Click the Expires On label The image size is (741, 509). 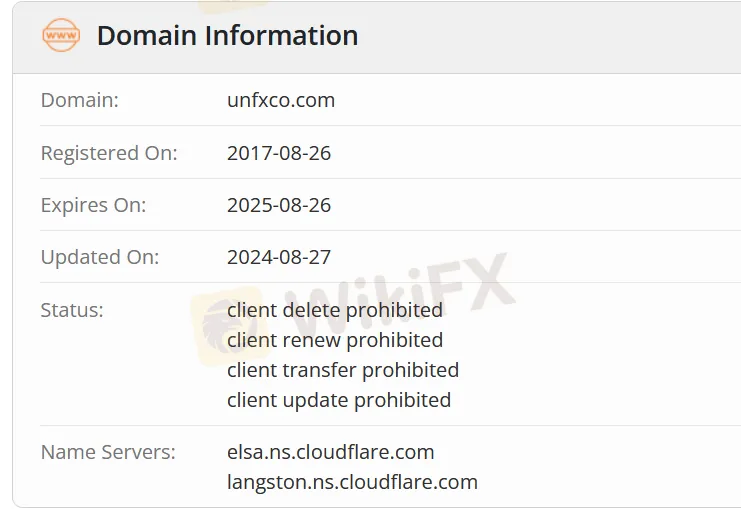(93, 205)
